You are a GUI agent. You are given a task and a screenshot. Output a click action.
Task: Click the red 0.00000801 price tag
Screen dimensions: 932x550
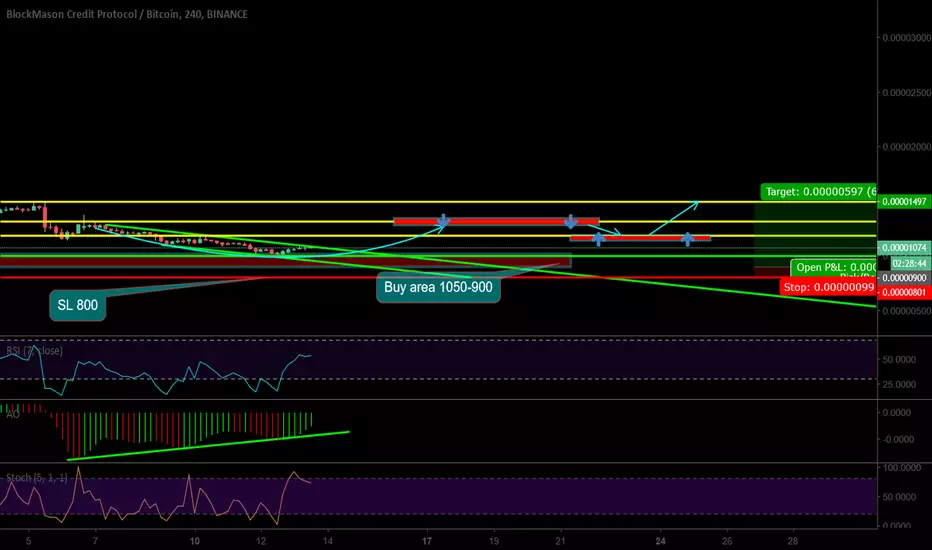tap(903, 292)
